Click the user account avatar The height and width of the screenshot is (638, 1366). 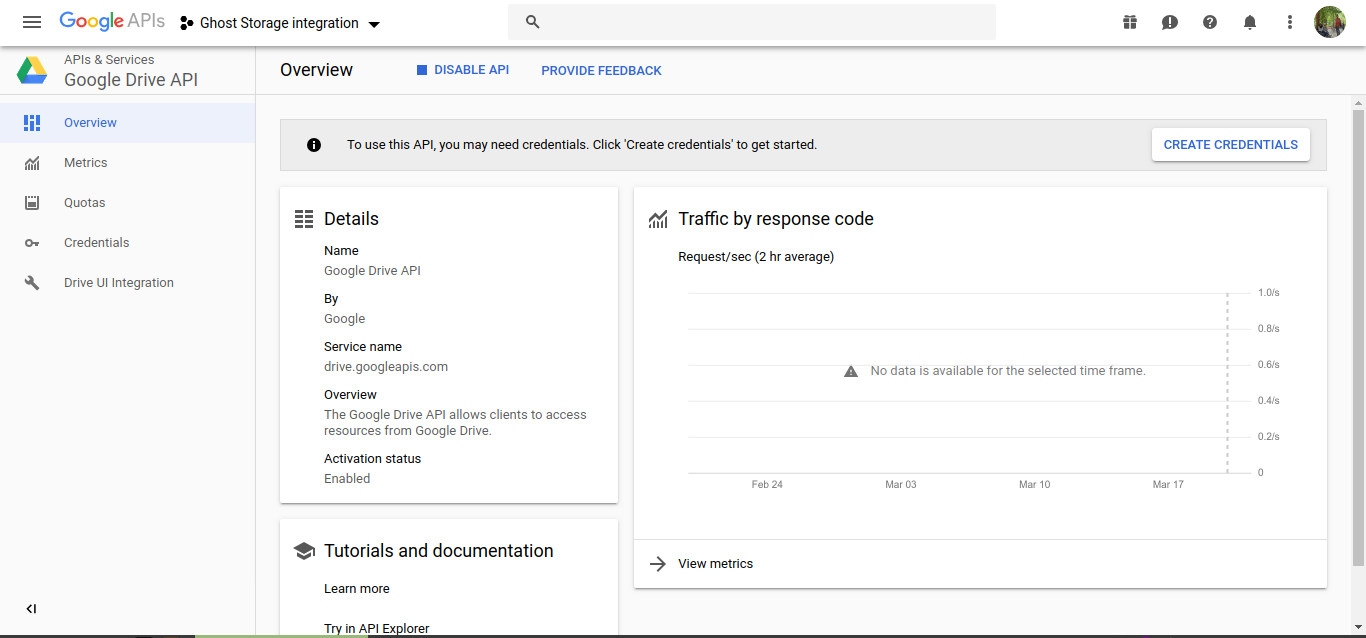point(1329,22)
